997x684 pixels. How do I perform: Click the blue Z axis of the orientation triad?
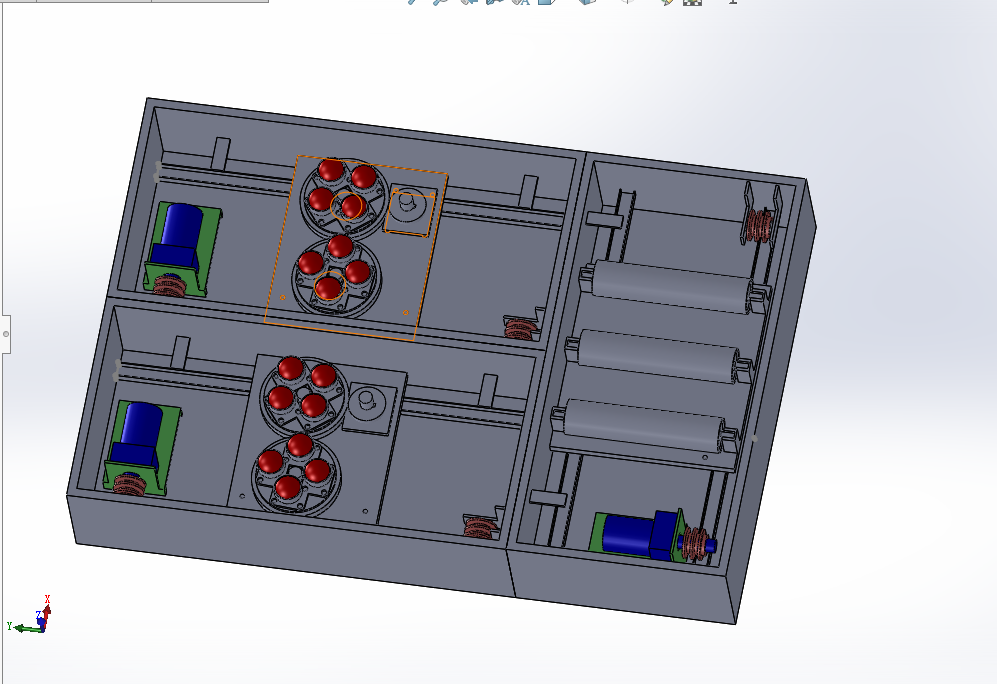(x=40, y=621)
